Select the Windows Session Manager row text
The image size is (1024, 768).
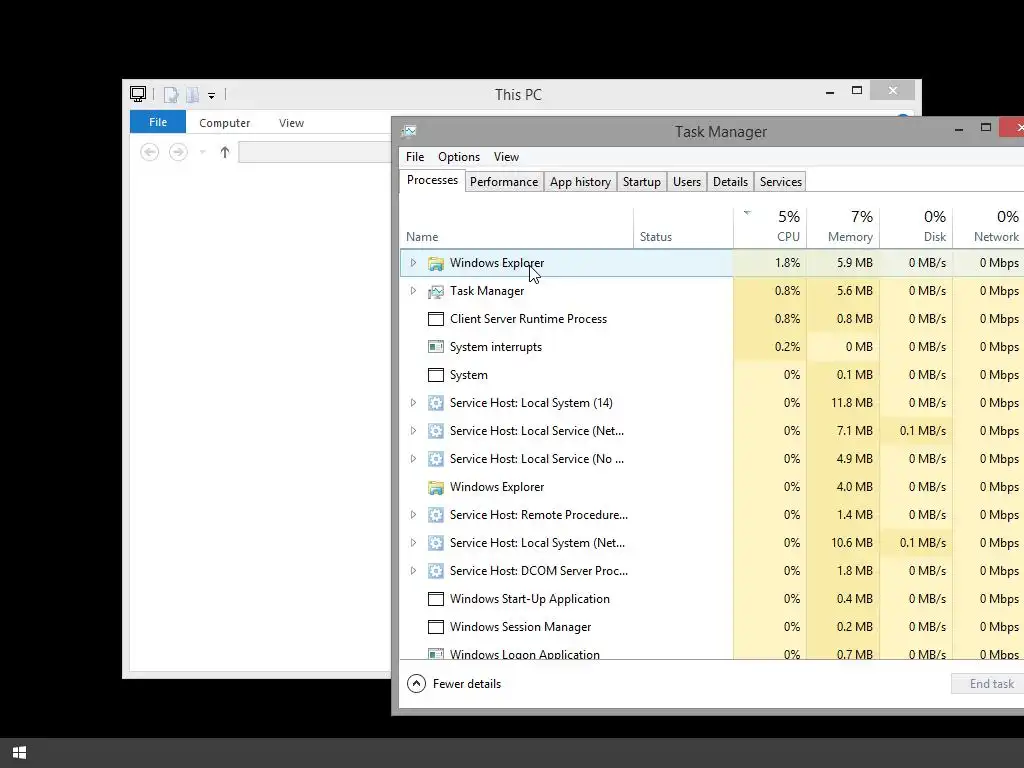[x=520, y=627]
